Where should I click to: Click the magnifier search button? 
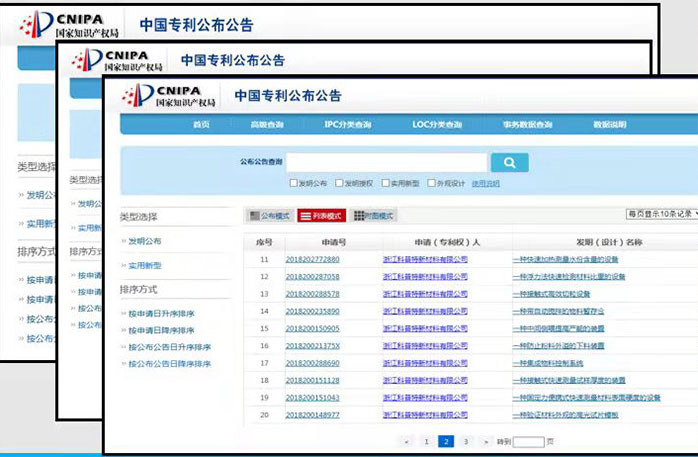click(509, 163)
